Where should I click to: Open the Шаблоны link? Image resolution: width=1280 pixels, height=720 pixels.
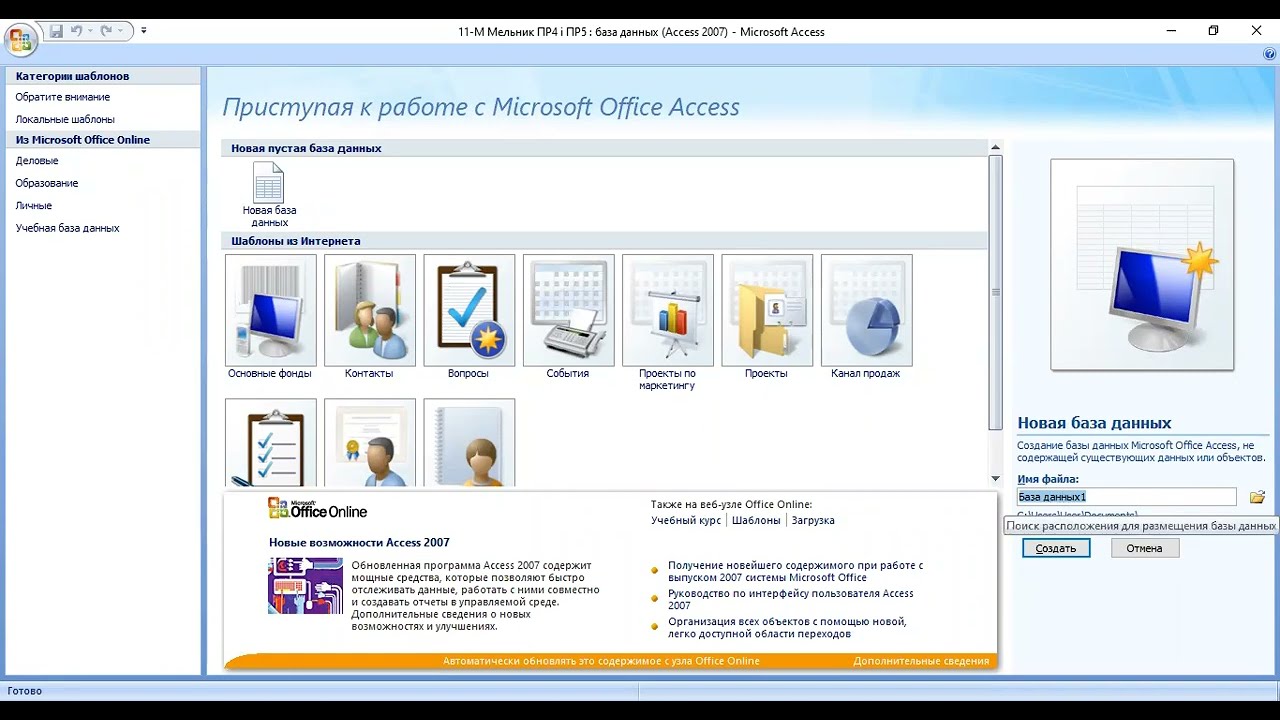[756, 520]
